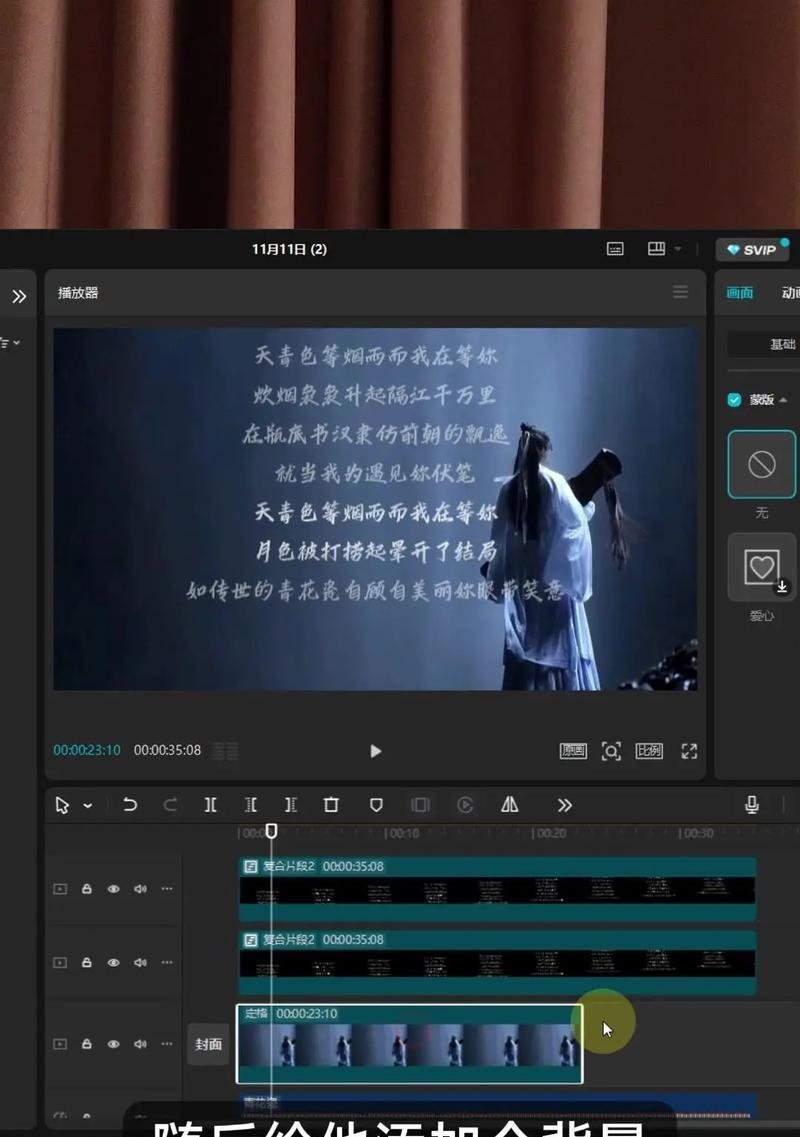The height and width of the screenshot is (1137, 800).
Task: Click the 00:10 mark on timeline ruler
Action: 402,833
